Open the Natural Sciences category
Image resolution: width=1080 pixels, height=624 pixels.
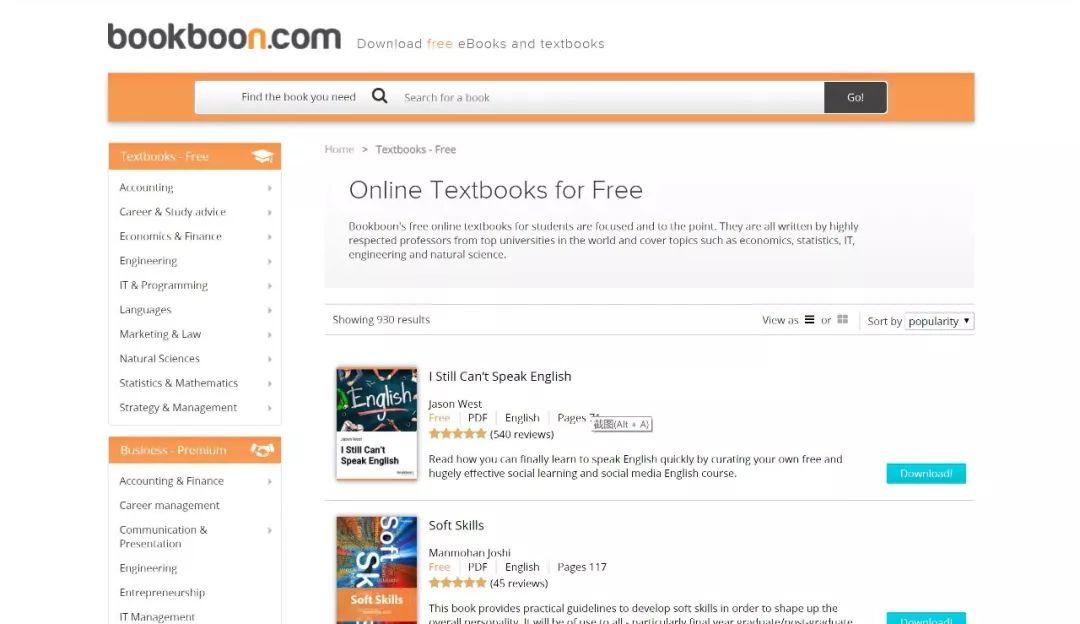(159, 358)
